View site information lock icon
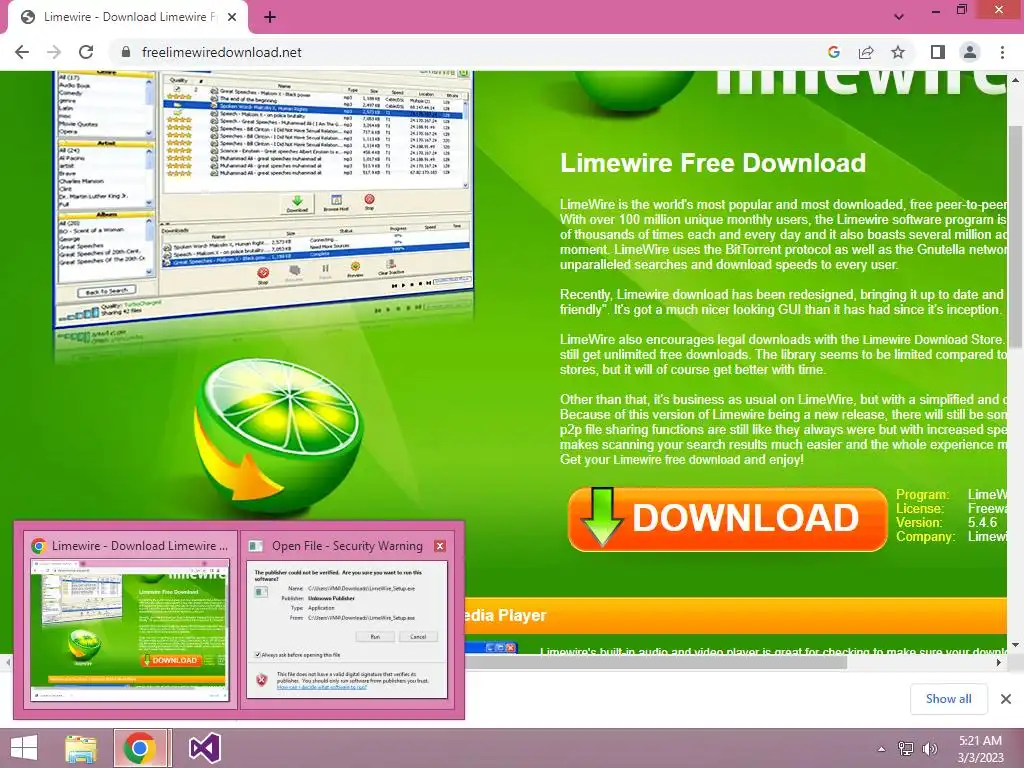The height and width of the screenshot is (768, 1024). [127, 52]
